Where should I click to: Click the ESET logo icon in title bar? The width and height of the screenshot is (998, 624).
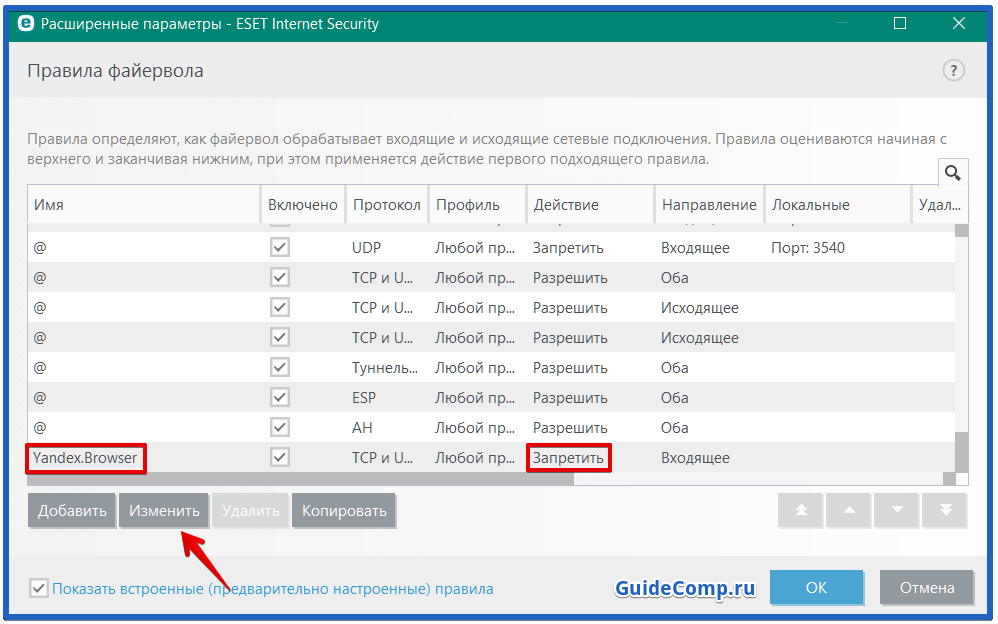[x=25, y=22]
